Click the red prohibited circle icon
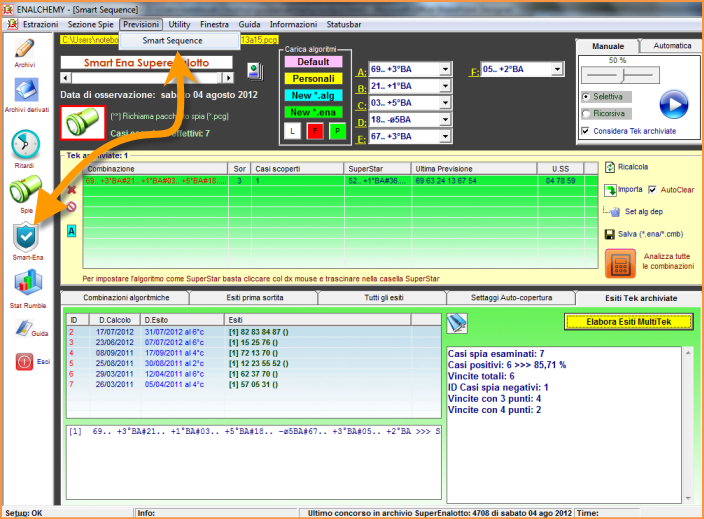The image size is (704, 519). coord(71,207)
